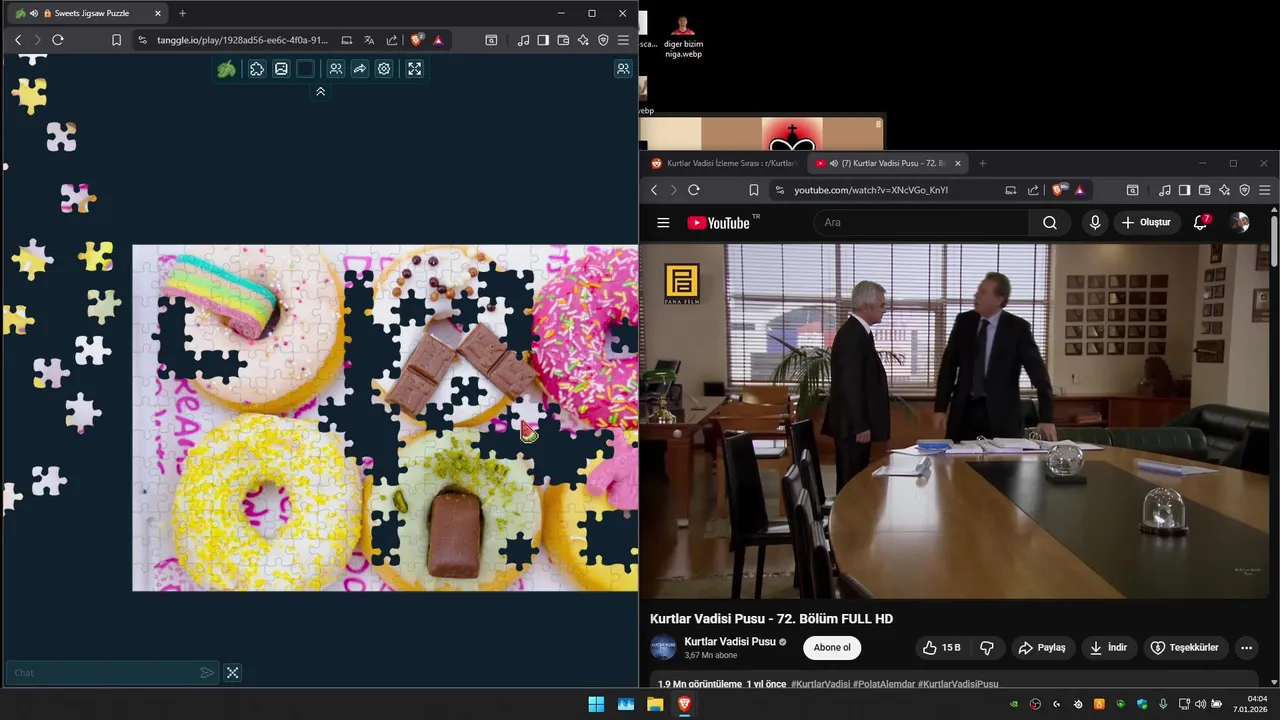Like the video with 15 B

coord(941,648)
